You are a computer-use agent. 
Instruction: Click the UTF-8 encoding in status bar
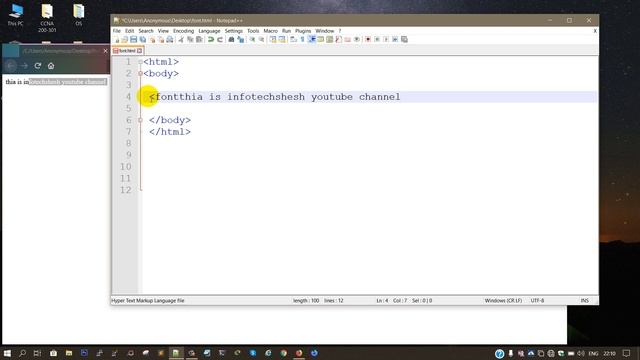pyautogui.click(x=537, y=300)
